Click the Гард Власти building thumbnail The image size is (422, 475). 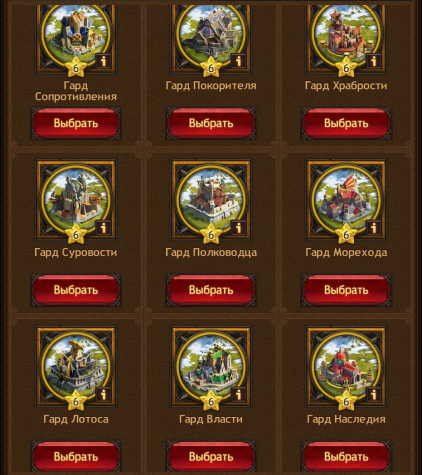point(211,366)
